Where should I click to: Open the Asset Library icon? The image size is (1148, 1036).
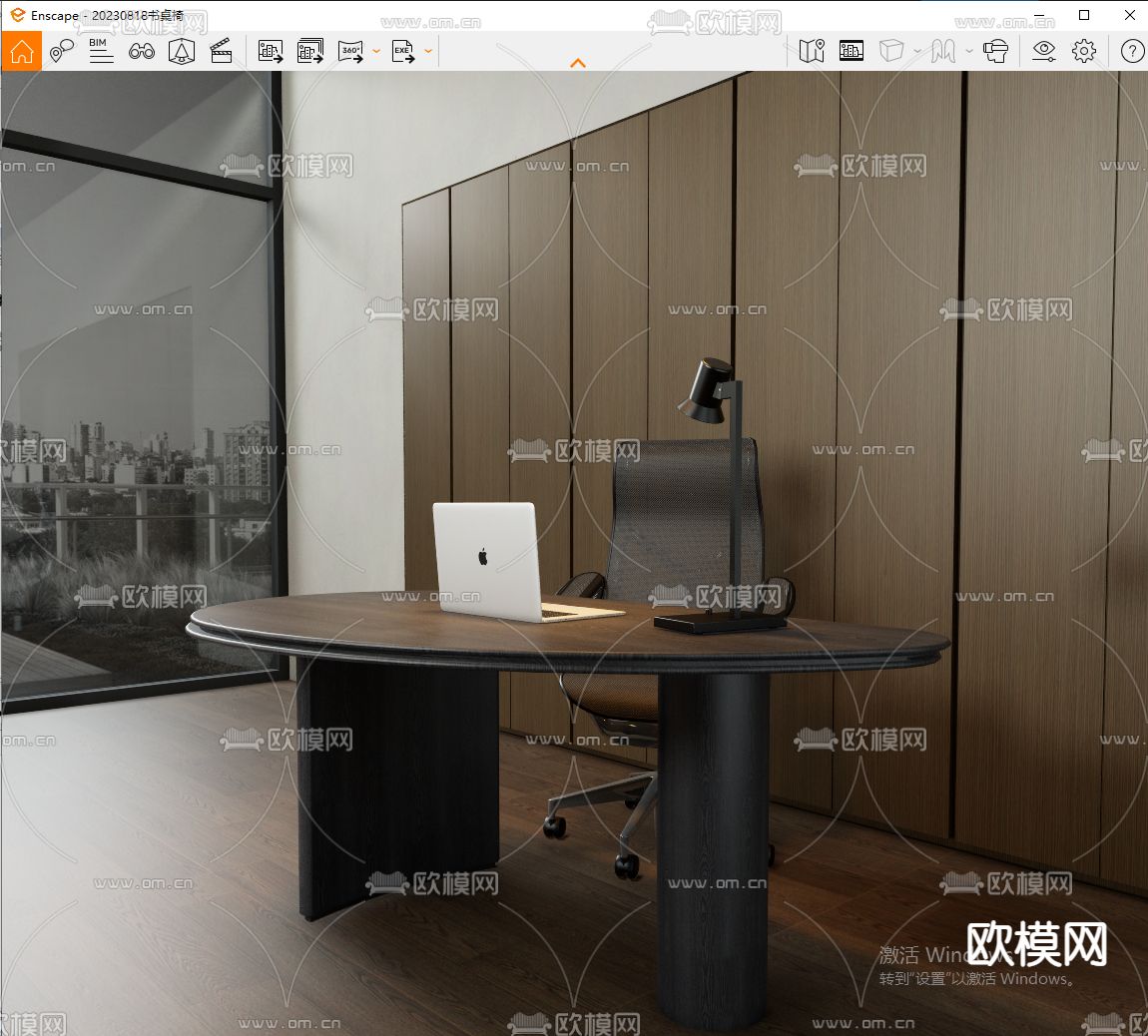tap(851, 51)
